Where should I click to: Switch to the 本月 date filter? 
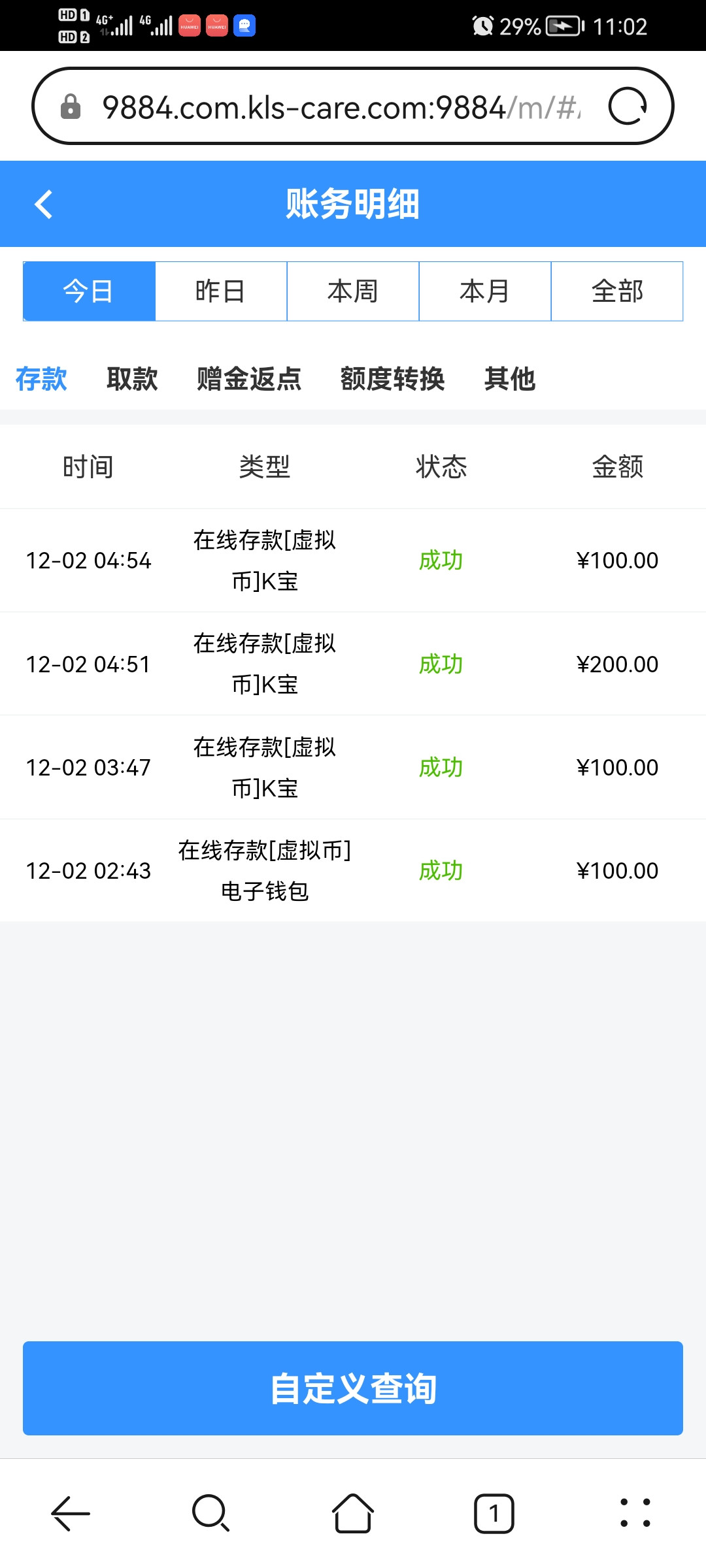[x=485, y=291]
